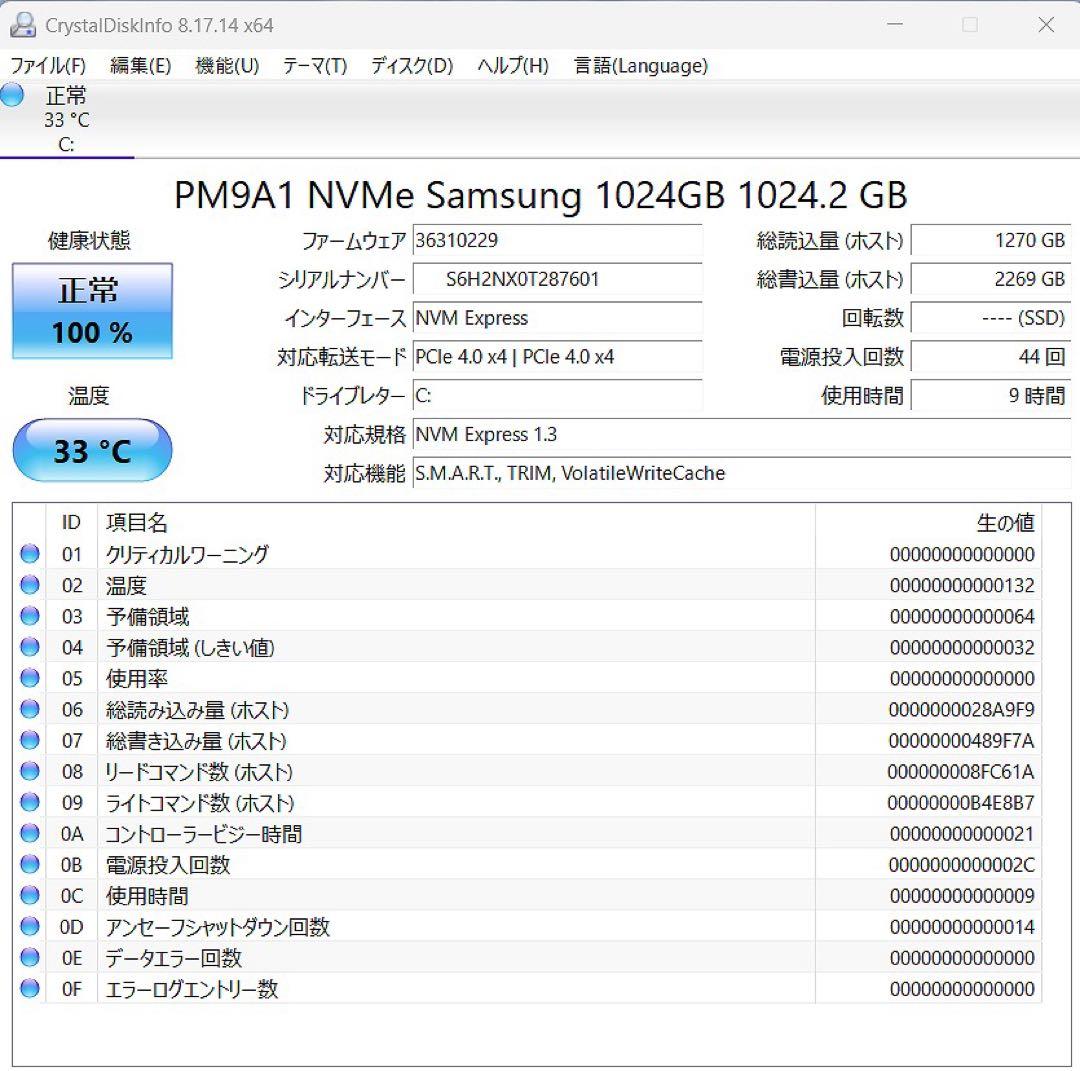Click the LED icon beside エラーログエントリー数

pyautogui.click(x=29, y=989)
